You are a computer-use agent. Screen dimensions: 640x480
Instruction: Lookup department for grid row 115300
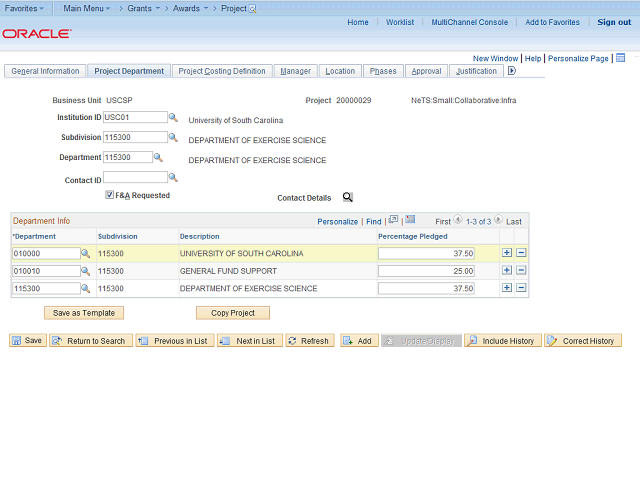pyautogui.click(x=85, y=289)
